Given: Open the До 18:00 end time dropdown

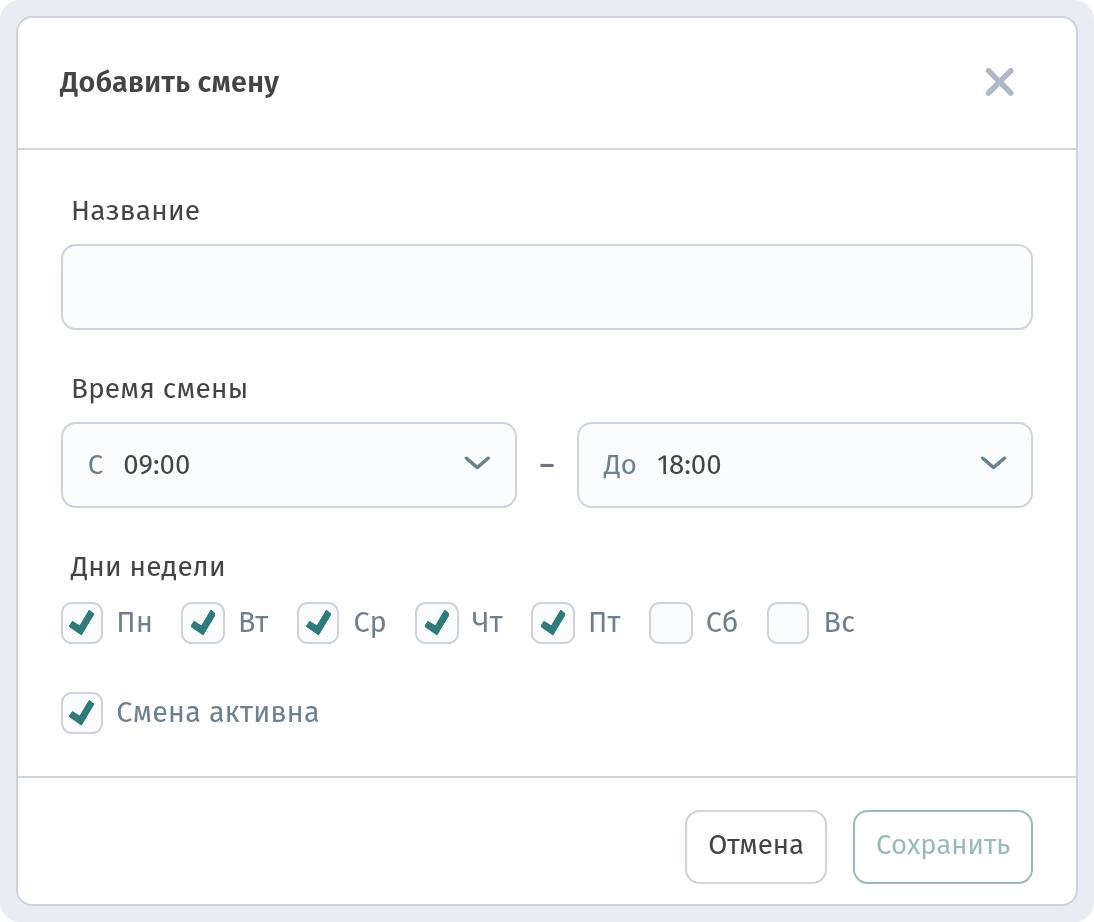Looking at the screenshot, I should (x=805, y=465).
